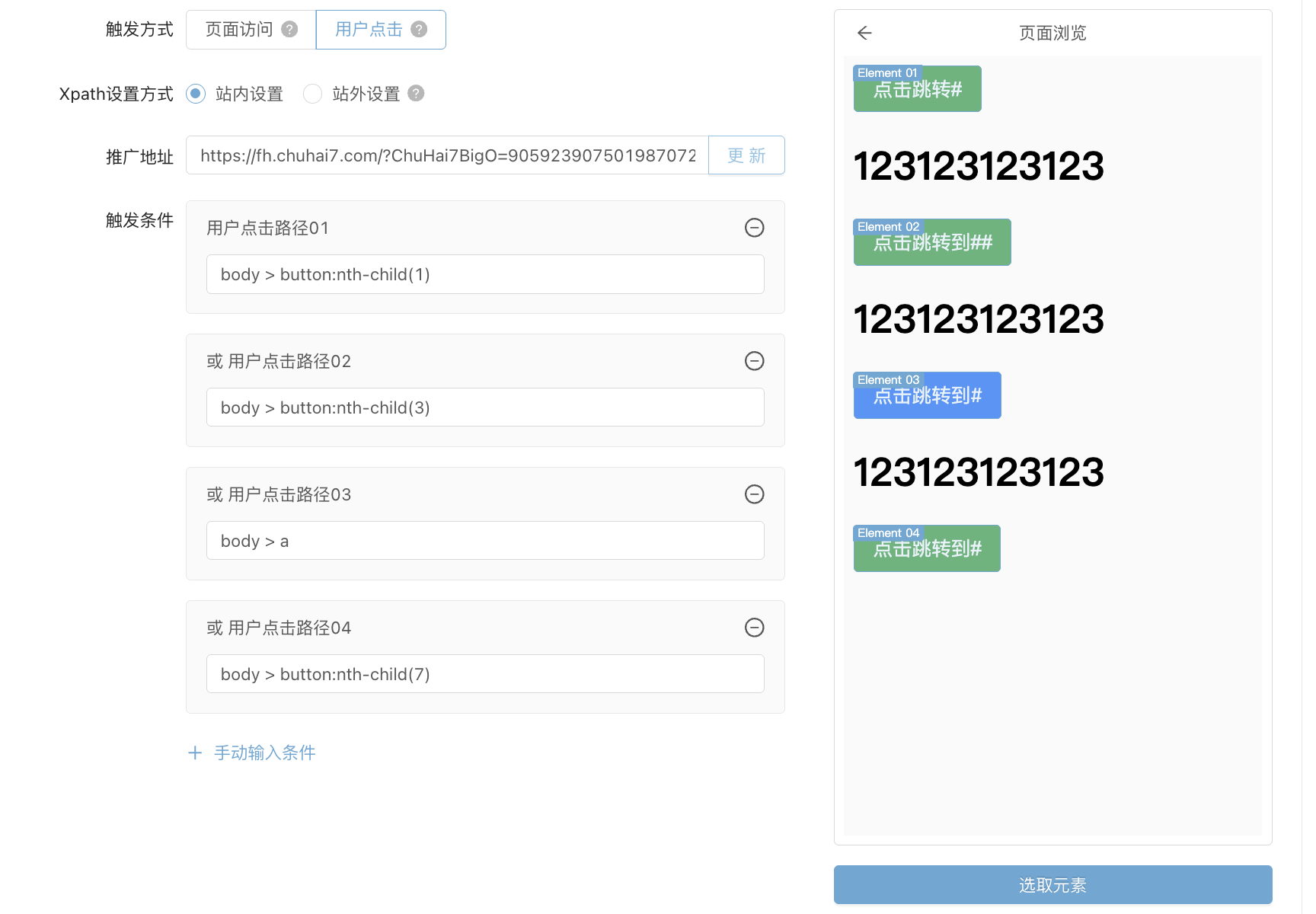The height and width of the screenshot is (914, 1316).
Task: Focus the 'body > a' selector field
Action: coord(484,541)
